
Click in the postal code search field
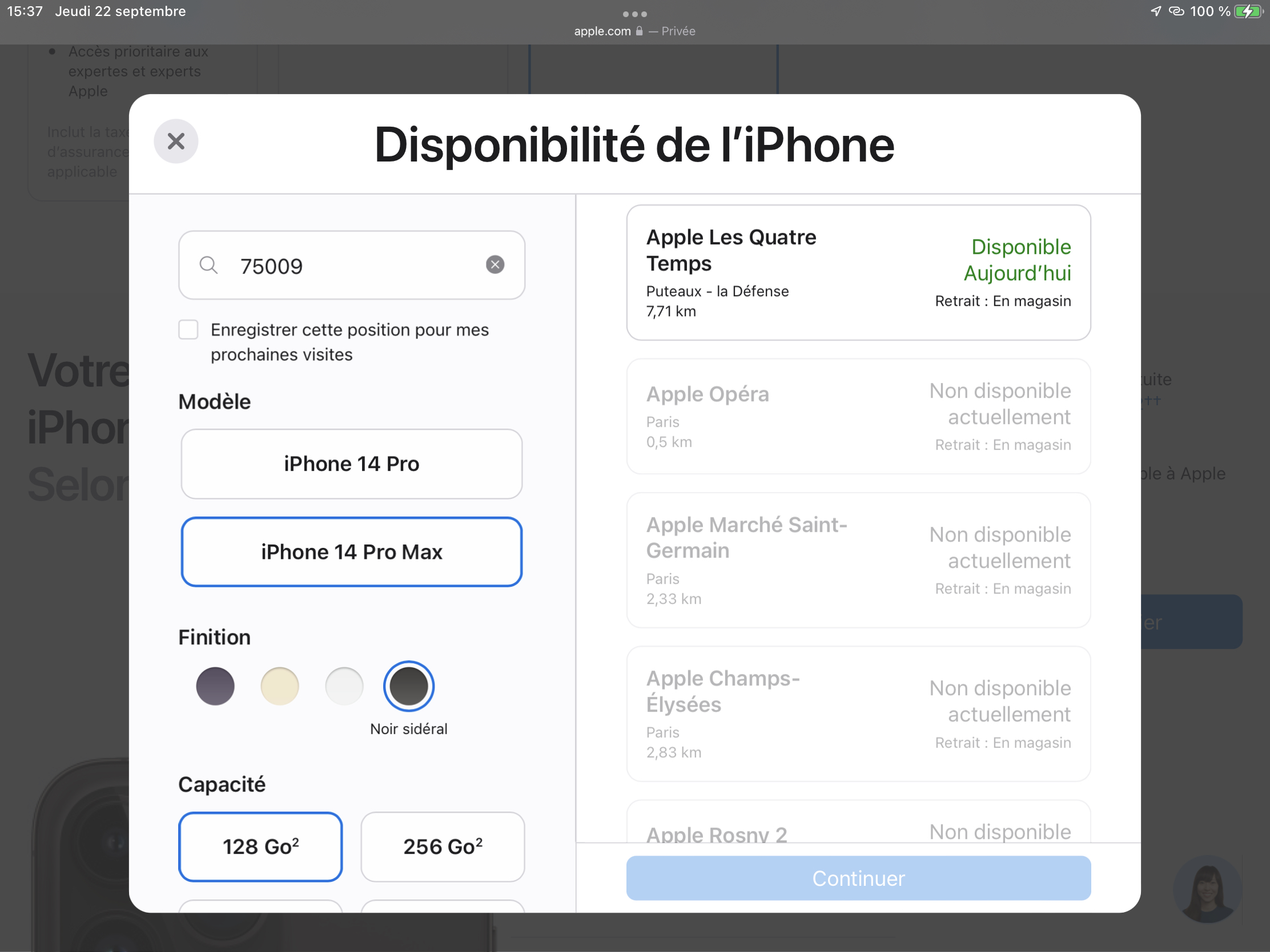click(x=356, y=266)
